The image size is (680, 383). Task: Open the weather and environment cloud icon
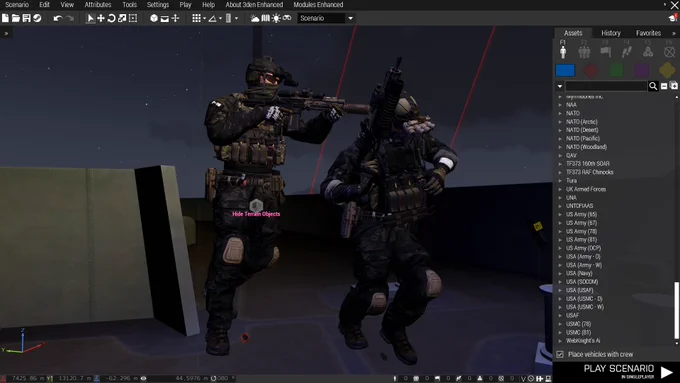pos(255,18)
